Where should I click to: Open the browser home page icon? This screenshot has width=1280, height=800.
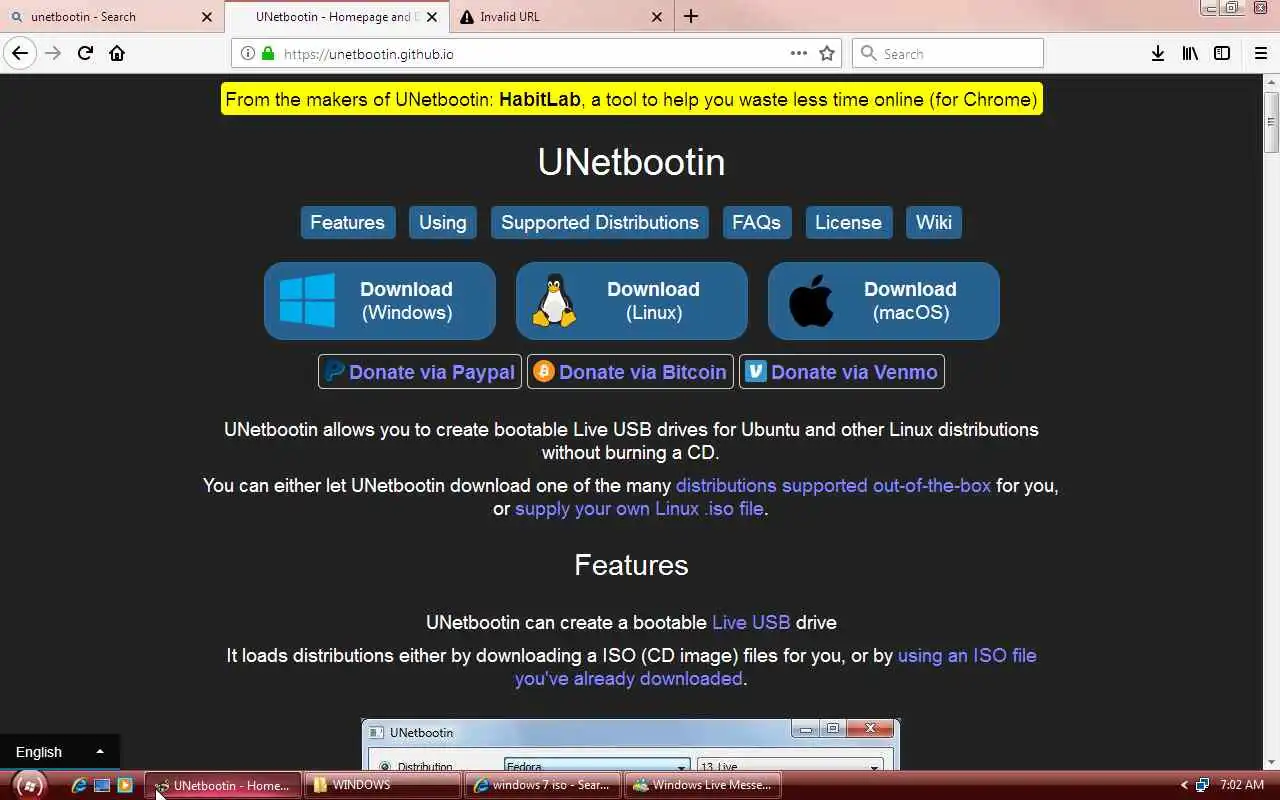117,53
